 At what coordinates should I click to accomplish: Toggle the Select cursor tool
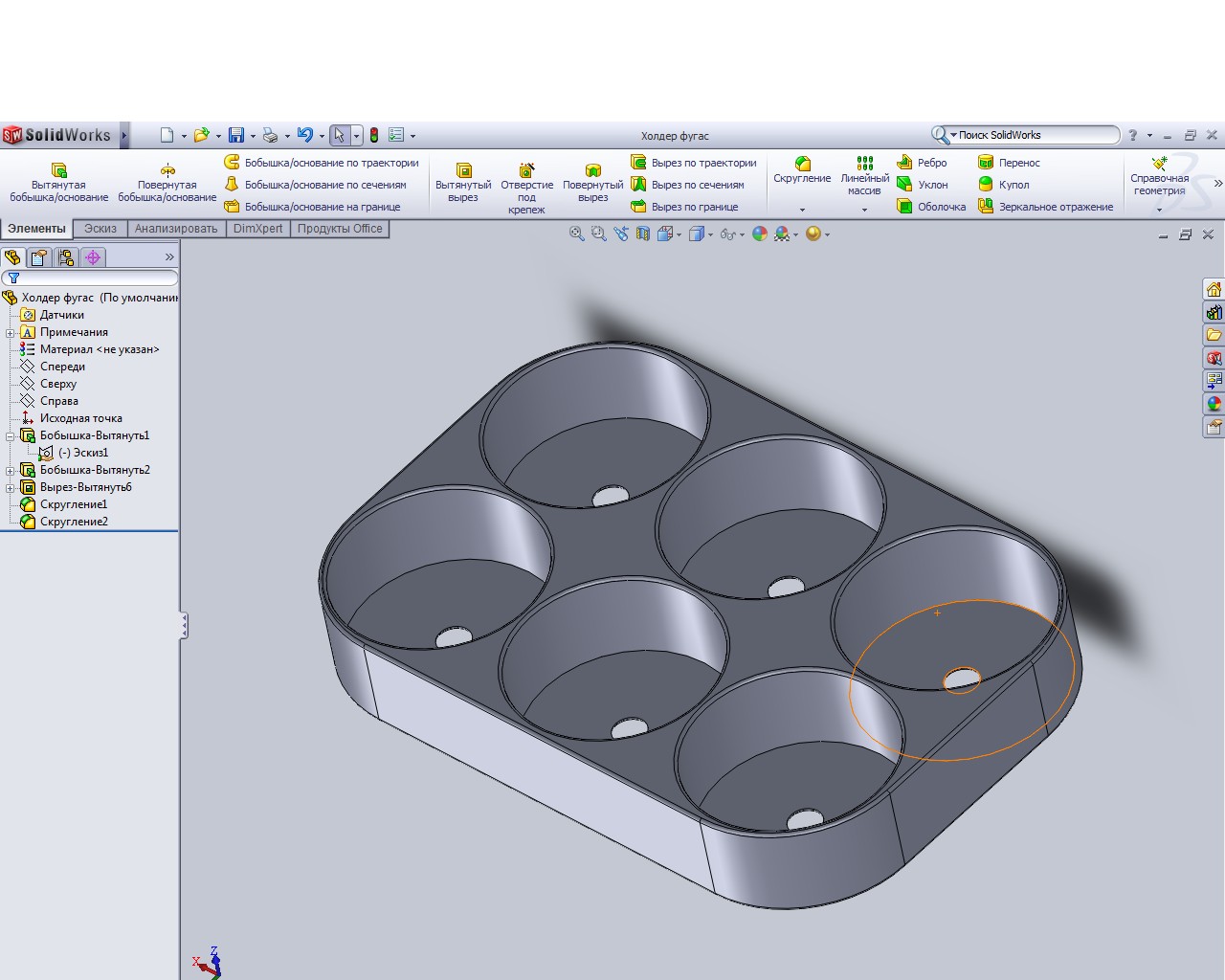pos(339,136)
